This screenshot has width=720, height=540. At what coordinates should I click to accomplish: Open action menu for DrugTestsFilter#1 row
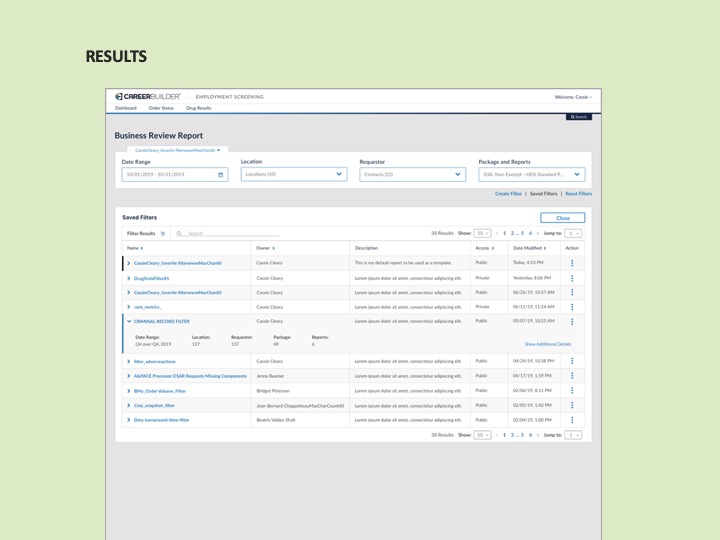tap(572, 278)
